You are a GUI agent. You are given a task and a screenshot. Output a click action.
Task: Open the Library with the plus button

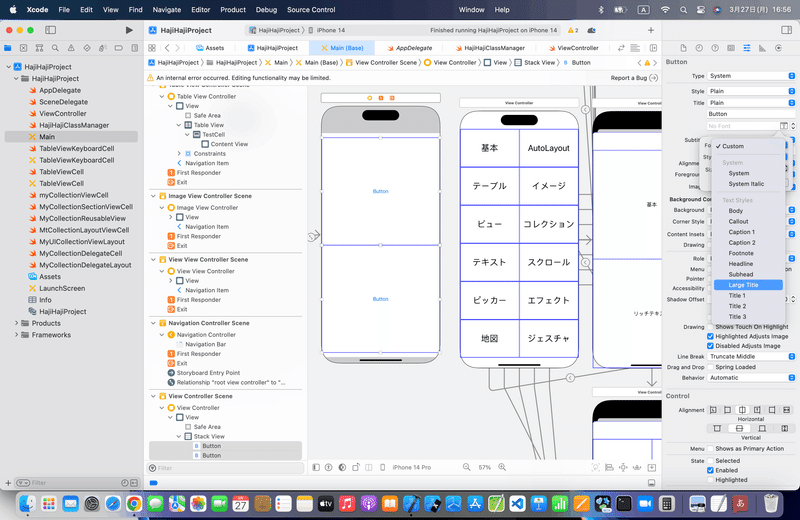pyautogui.click(x=651, y=30)
